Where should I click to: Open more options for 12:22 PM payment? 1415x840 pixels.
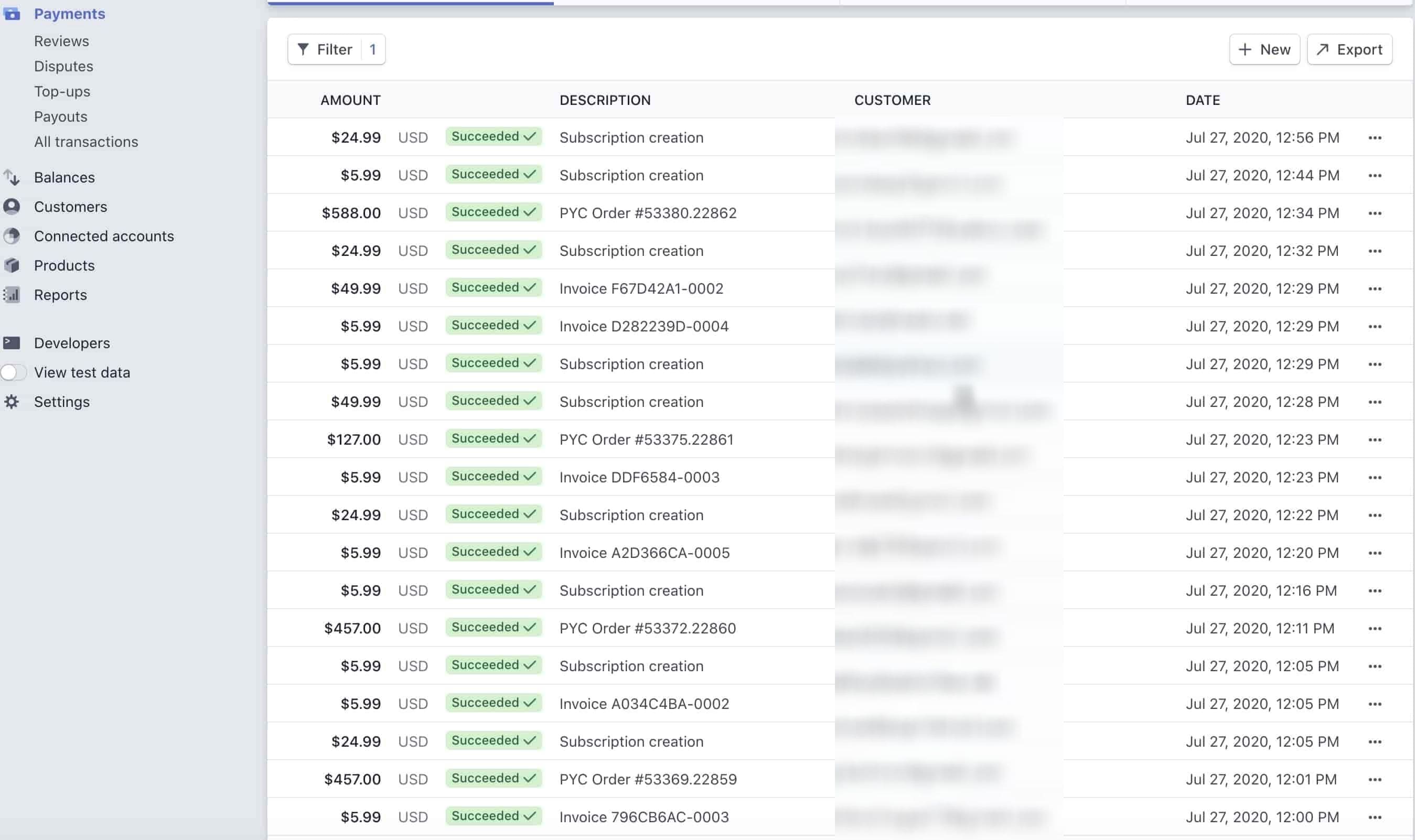click(x=1375, y=515)
